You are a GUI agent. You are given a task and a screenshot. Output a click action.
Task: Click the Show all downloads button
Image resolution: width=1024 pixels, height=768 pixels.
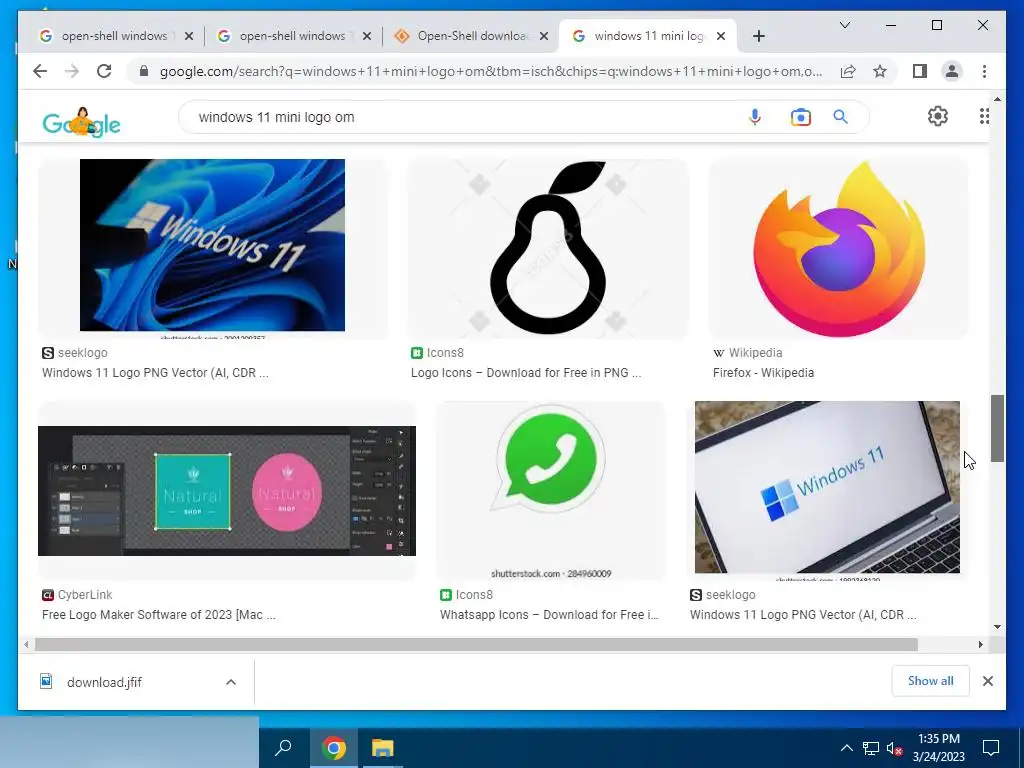[930, 680]
